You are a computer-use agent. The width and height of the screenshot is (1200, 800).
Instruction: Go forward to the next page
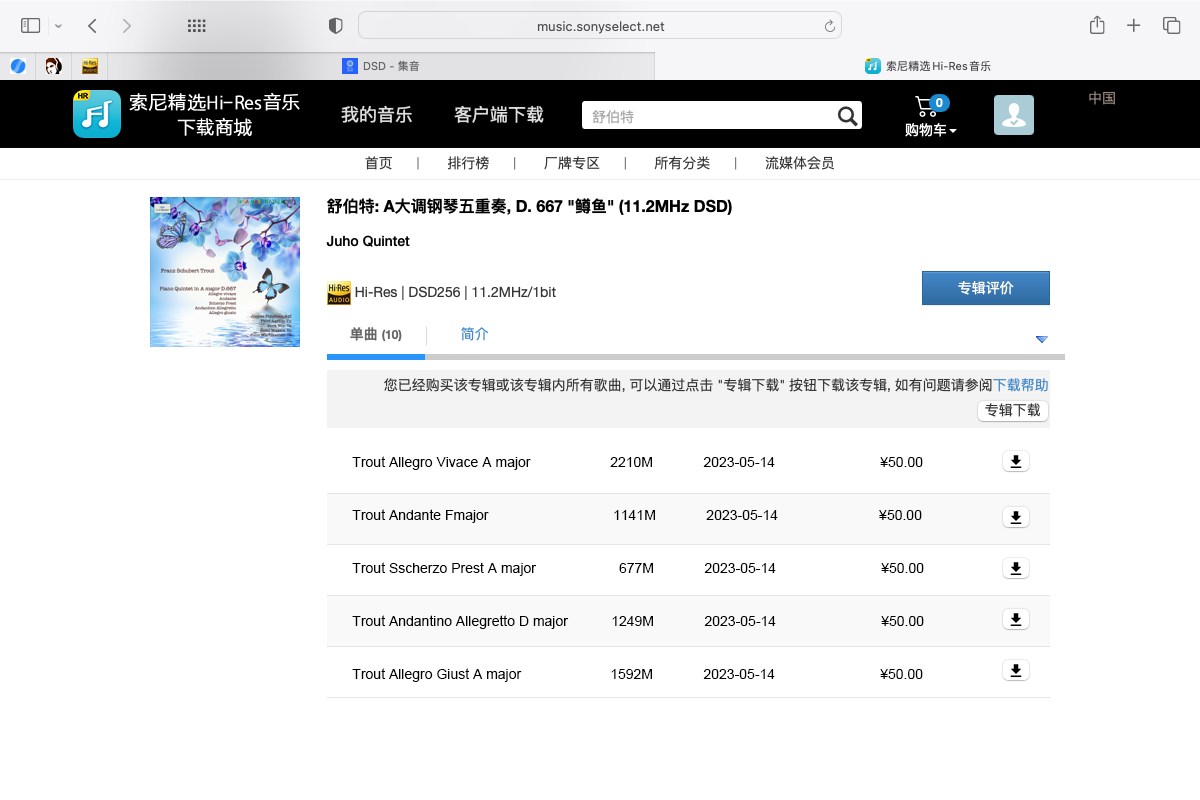127,26
